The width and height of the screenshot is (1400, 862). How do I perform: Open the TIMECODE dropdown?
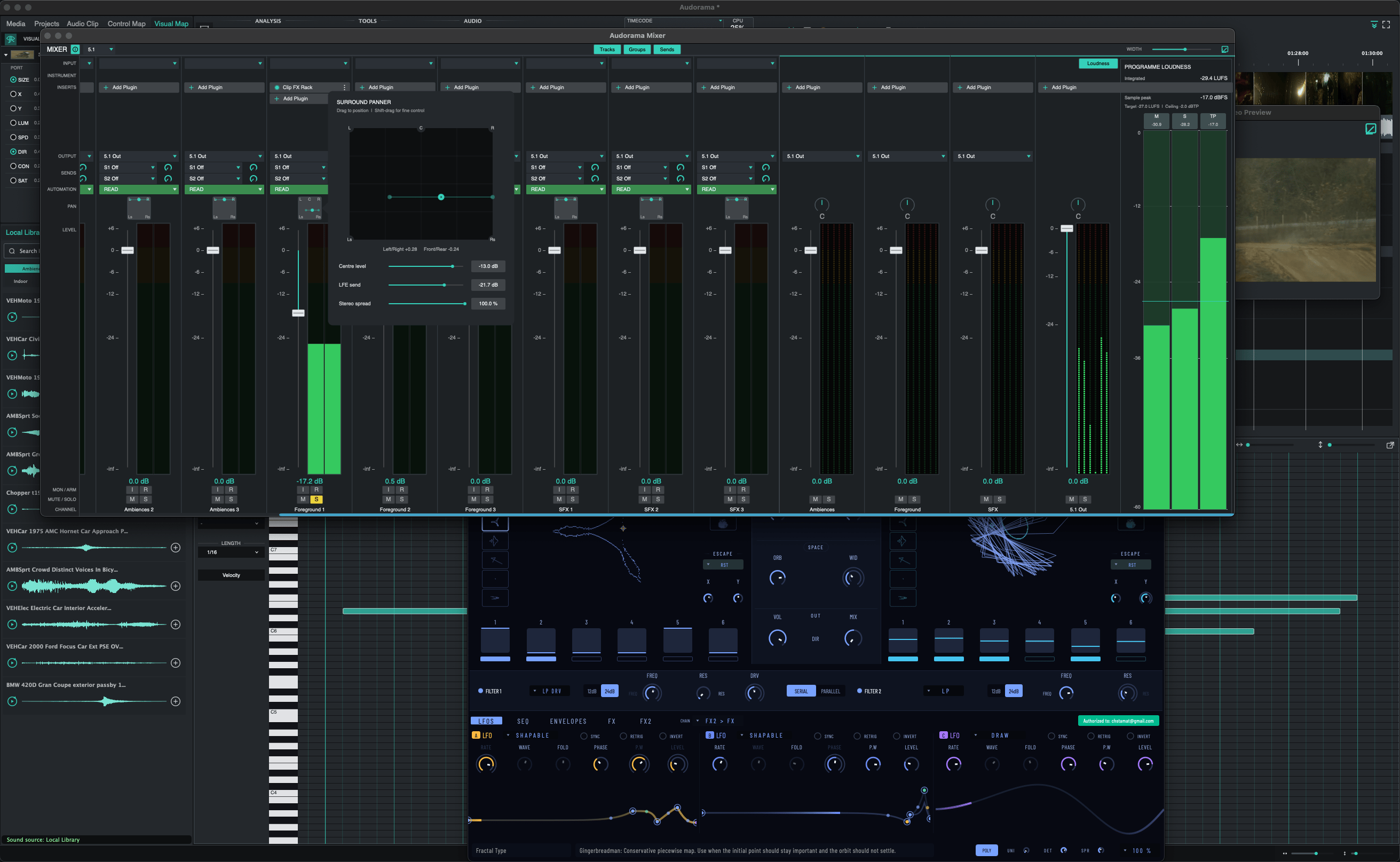[674, 21]
